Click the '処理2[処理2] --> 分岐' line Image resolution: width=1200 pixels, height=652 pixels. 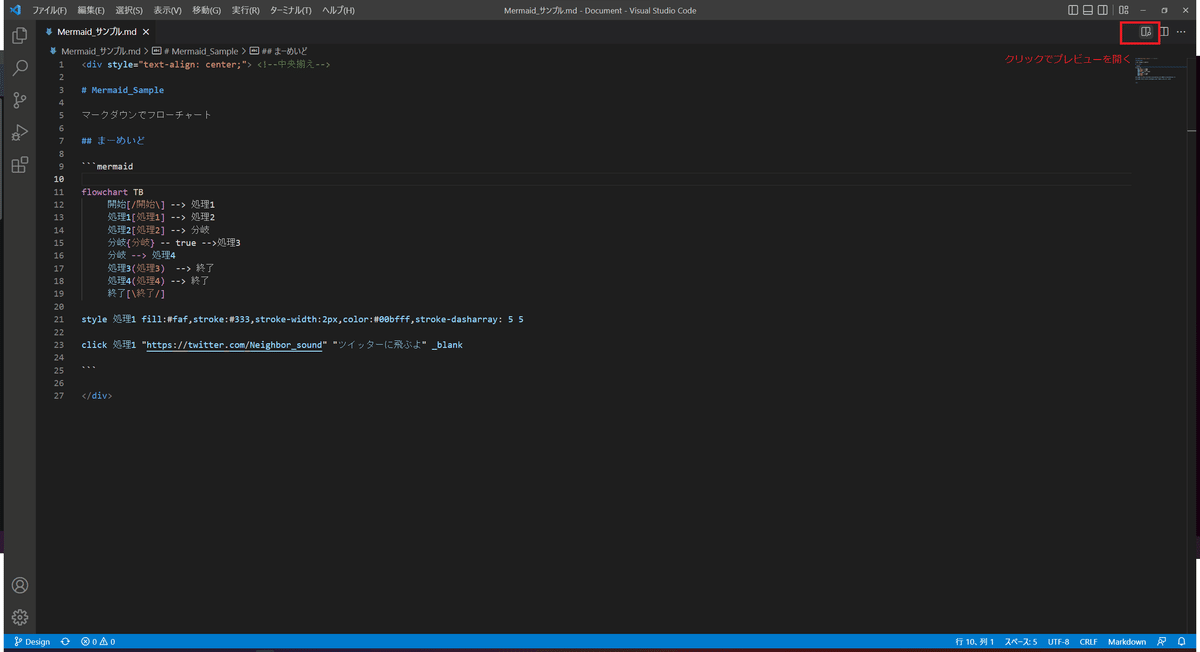(x=158, y=230)
